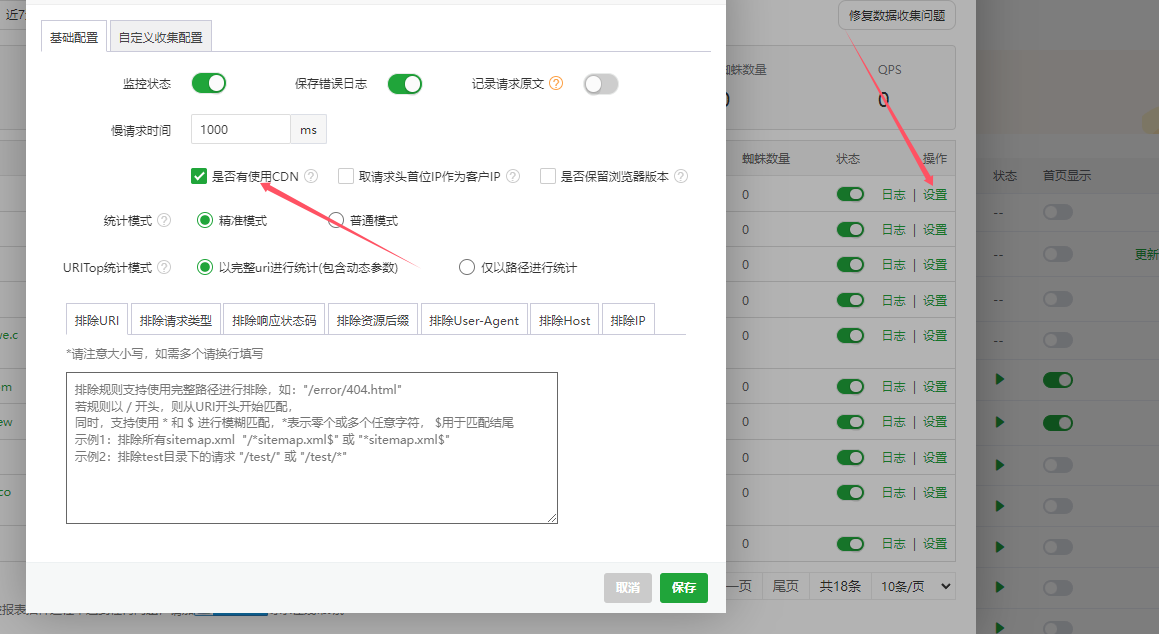Click help icon beside URITop统计模式 label
Screen dimensions: 1159x634
[164, 267]
